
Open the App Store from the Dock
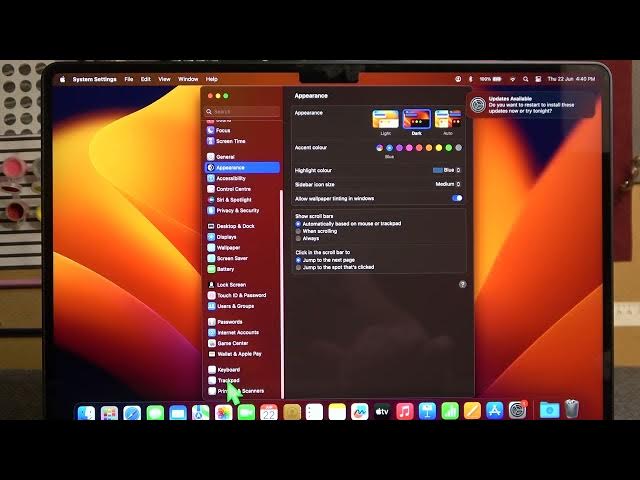click(494, 411)
